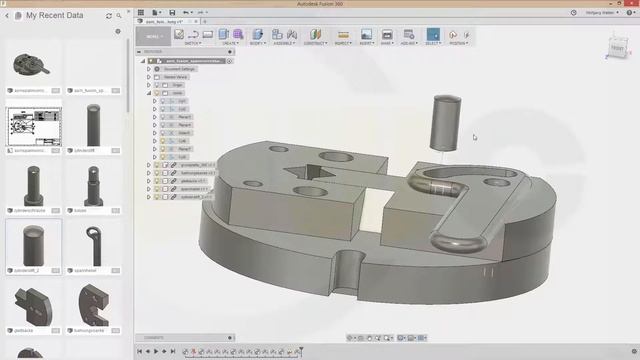Toggle Origin folder lightbulb visibility

pyautogui.click(x=157, y=85)
